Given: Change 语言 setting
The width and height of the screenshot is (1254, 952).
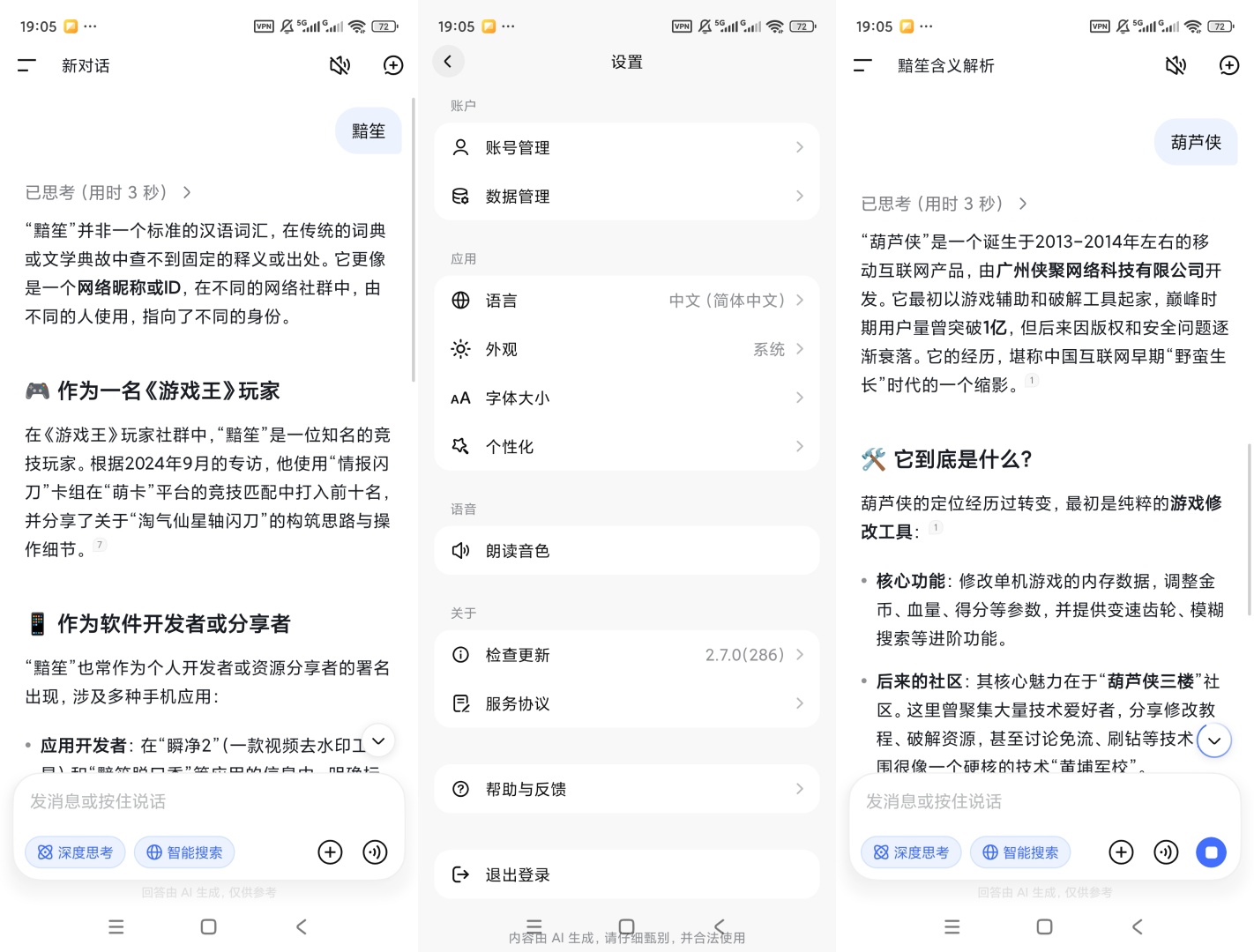Looking at the screenshot, I should [x=627, y=301].
